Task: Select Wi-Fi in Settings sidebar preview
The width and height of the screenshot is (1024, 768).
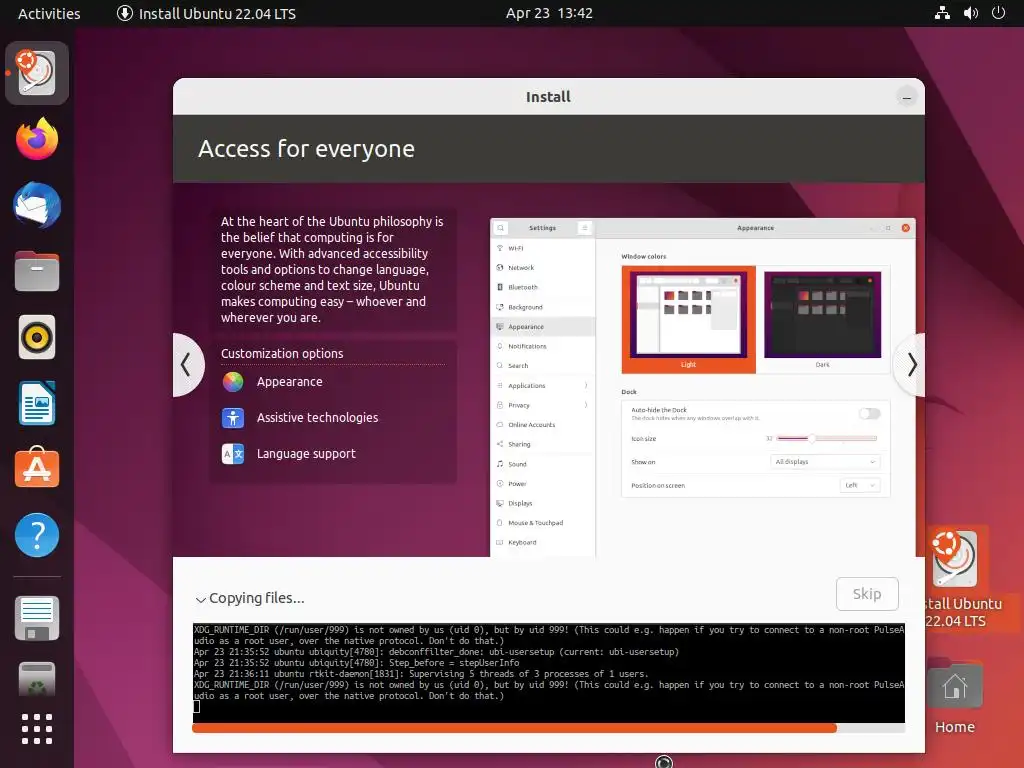Action: click(543, 248)
